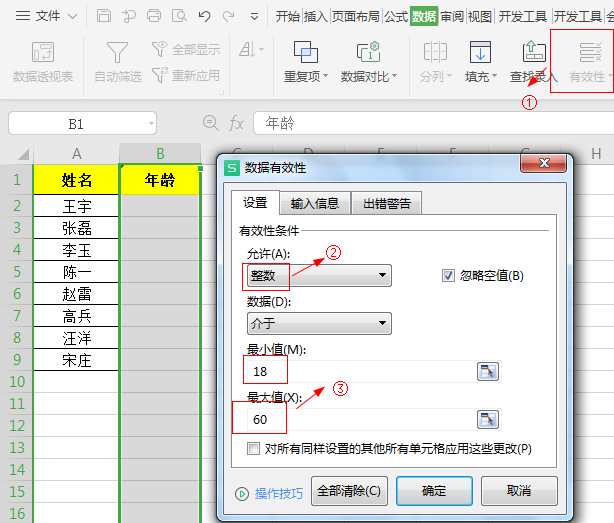The width and height of the screenshot is (614, 523).
Task: Select column B header
Action: click(x=160, y=153)
